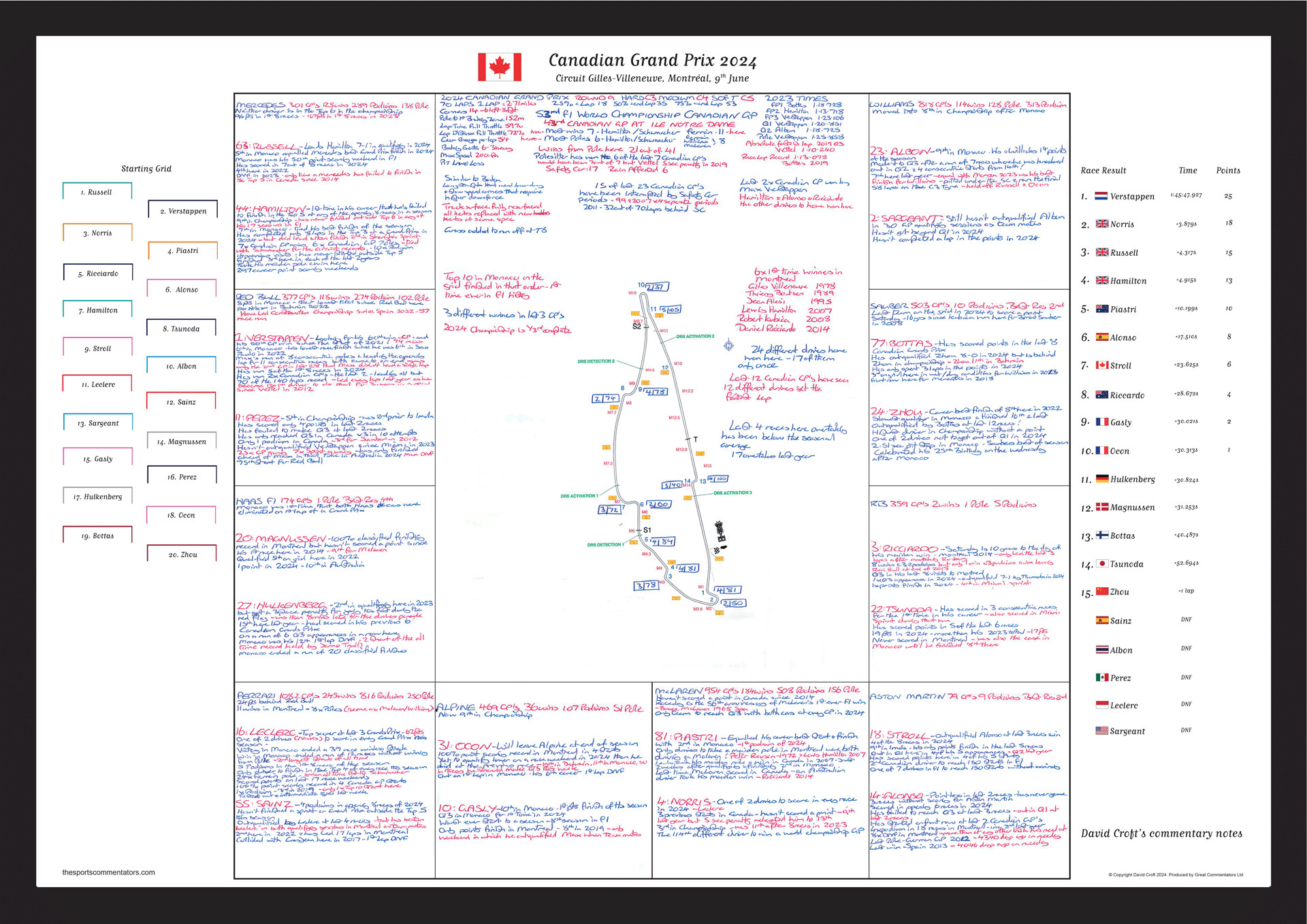
Task: Click the Canadian flag next to Stroll
Action: (x=1101, y=365)
